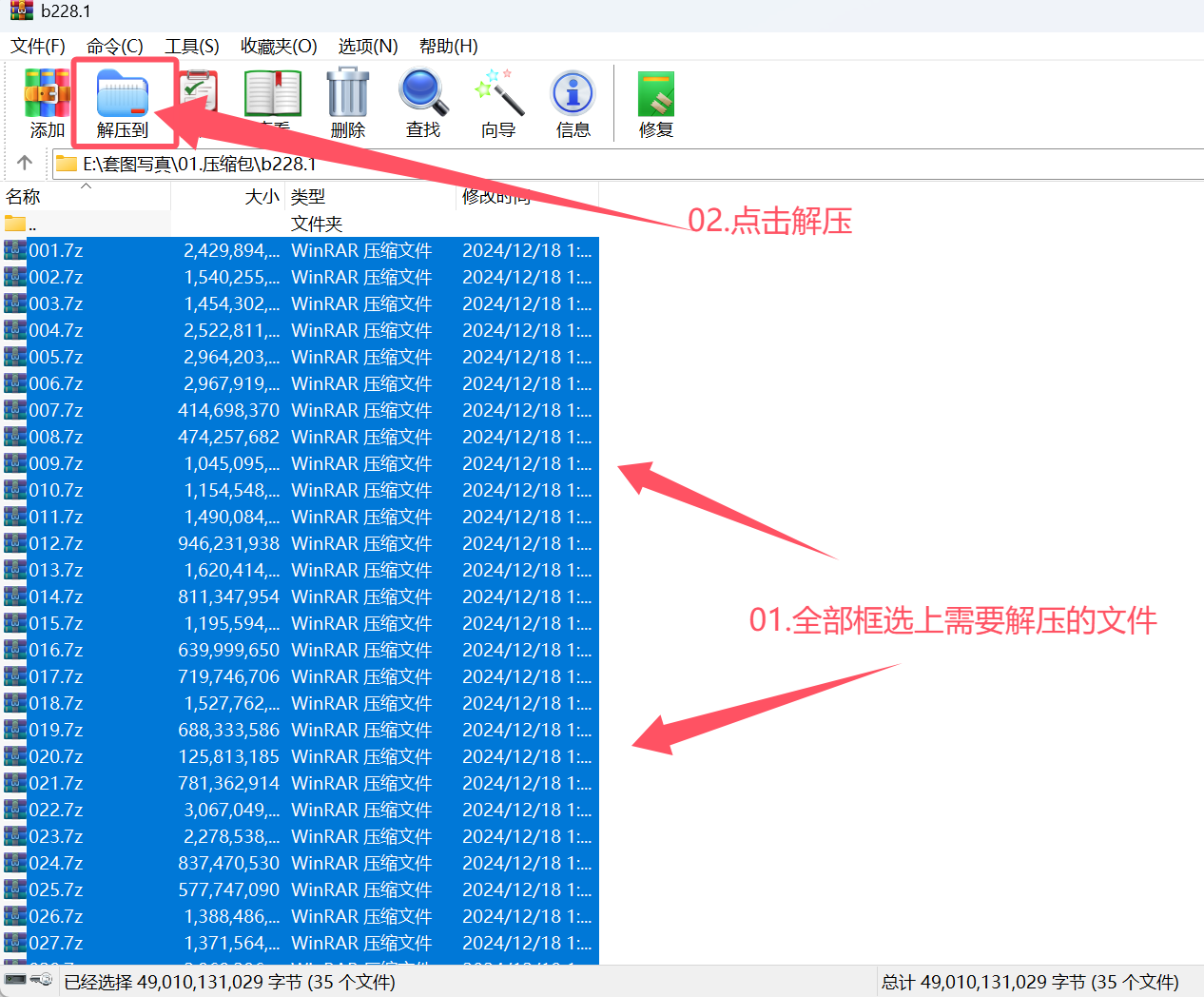This screenshot has height=997, width=1204.
Task: Go up one folder level arrow
Action: click(25, 163)
